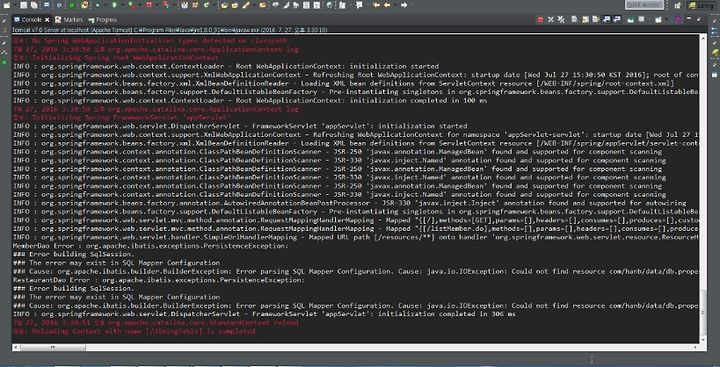Go back to previous edit location
Viewport: 720px width, 367px height.
(x=377, y=5)
